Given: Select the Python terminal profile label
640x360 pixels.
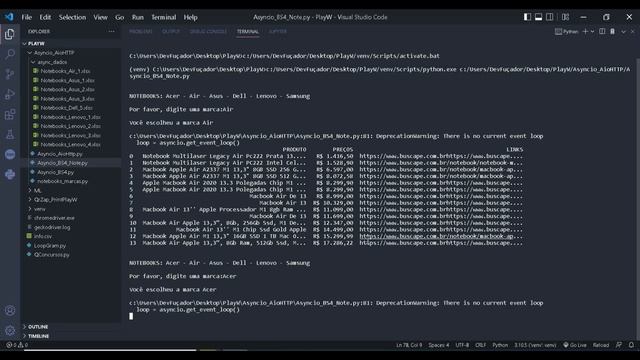Looking at the screenshot, I should point(567,31).
